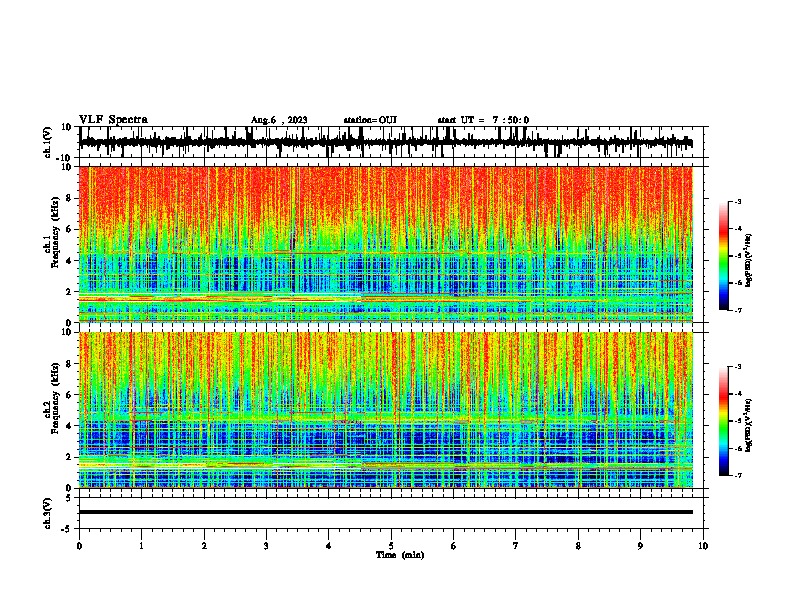The image size is (792, 612).
Task: Select the "Aug.6 , 2023" date text
Action: tap(279, 120)
